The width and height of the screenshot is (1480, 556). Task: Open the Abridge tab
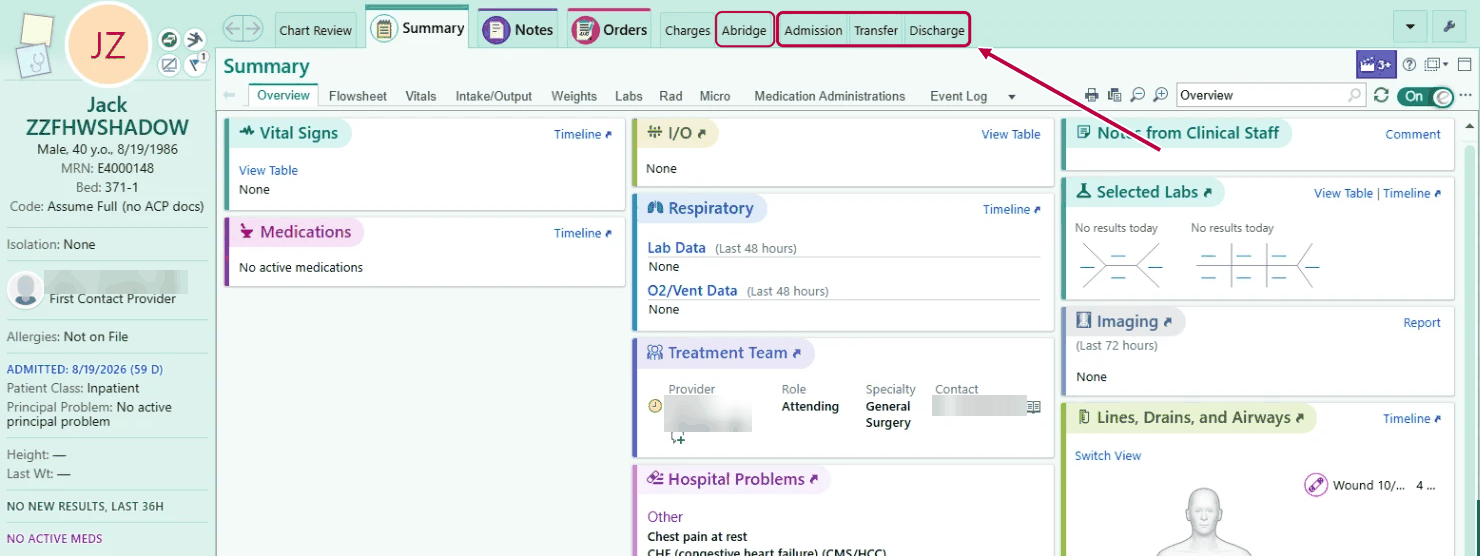coord(744,30)
